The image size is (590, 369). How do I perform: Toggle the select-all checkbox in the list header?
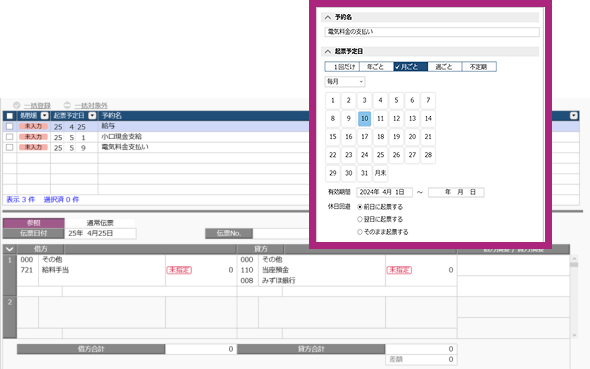coord(10,116)
